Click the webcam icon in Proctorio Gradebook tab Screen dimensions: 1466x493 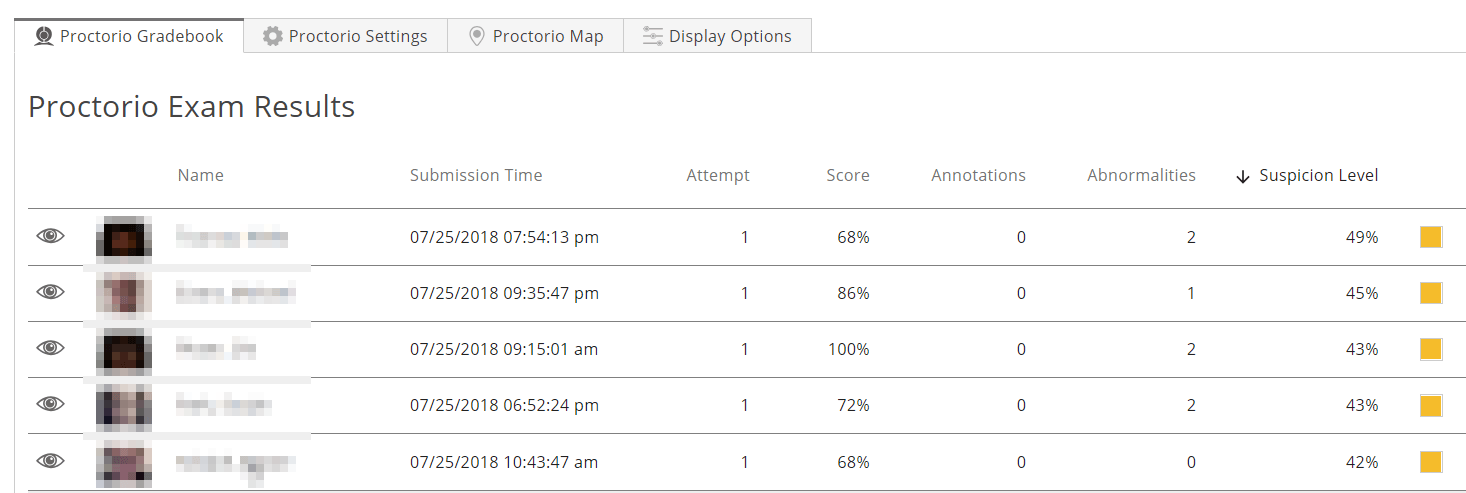pyautogui.click(x=44, y=36)
